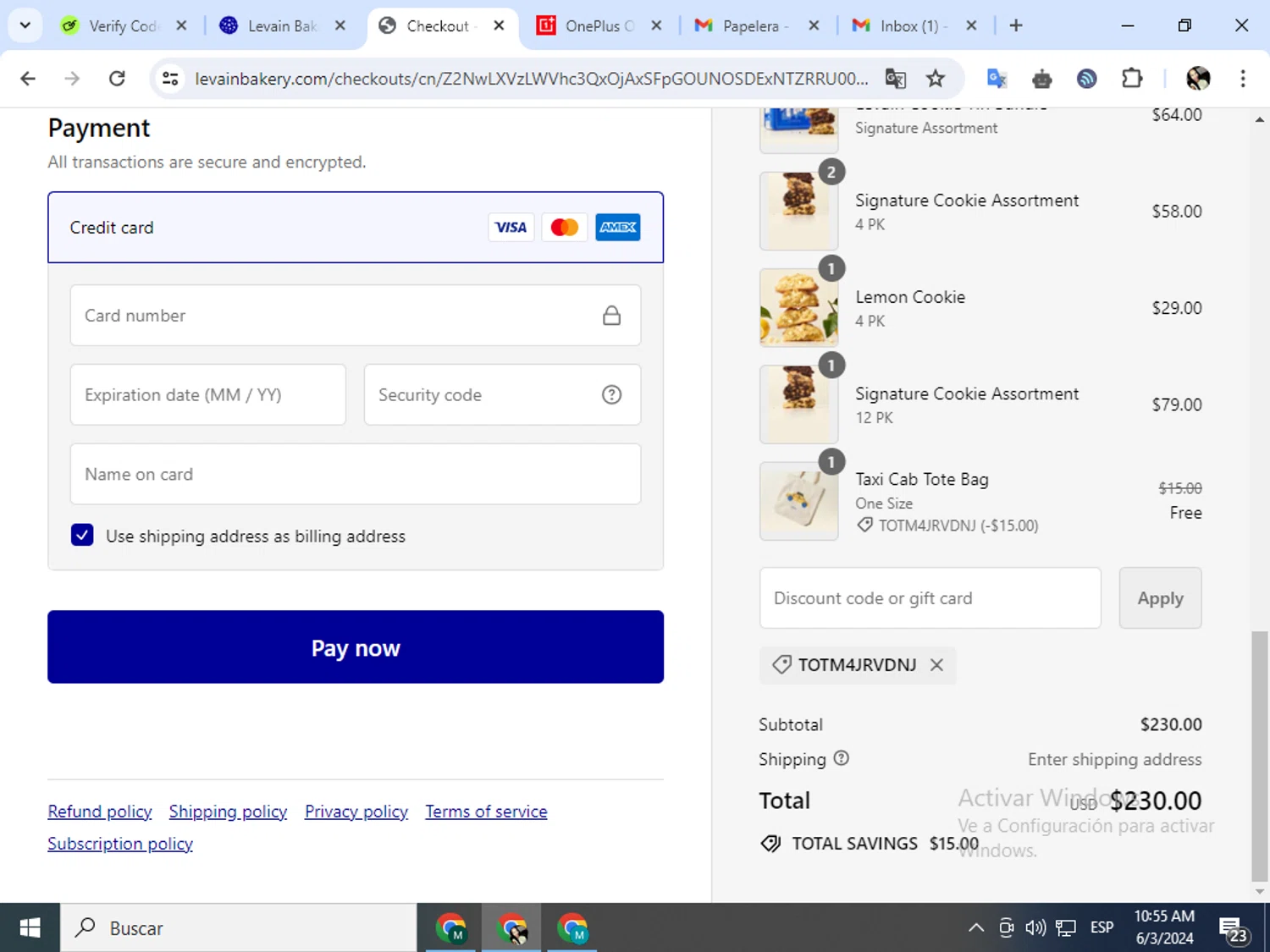This screenshot has height=952, width=1270.
Task: Select Credit card payment method
Action: 356,228
